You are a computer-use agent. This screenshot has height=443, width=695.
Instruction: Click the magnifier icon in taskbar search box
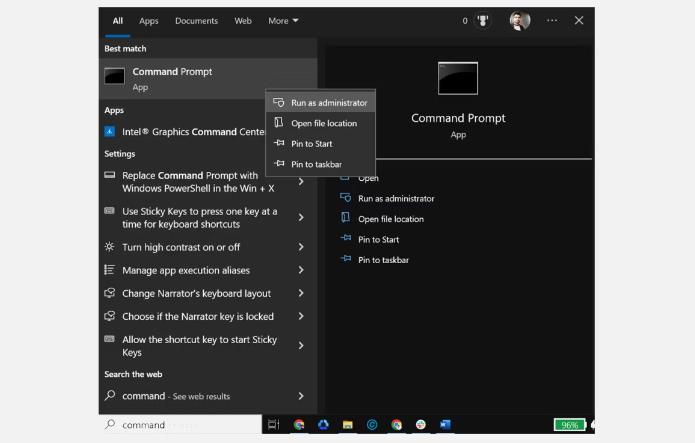click(110, 424)
